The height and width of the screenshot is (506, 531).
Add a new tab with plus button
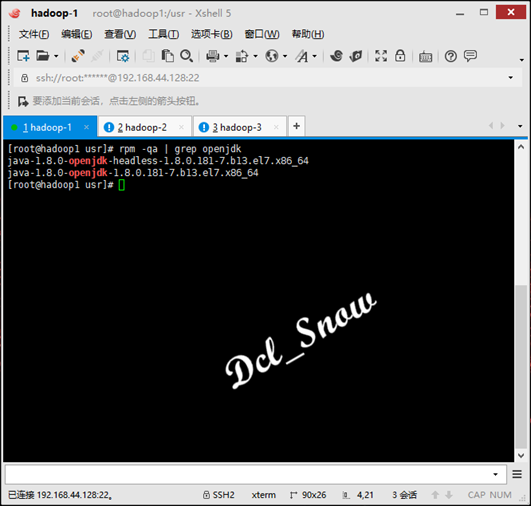click(296, 126)
